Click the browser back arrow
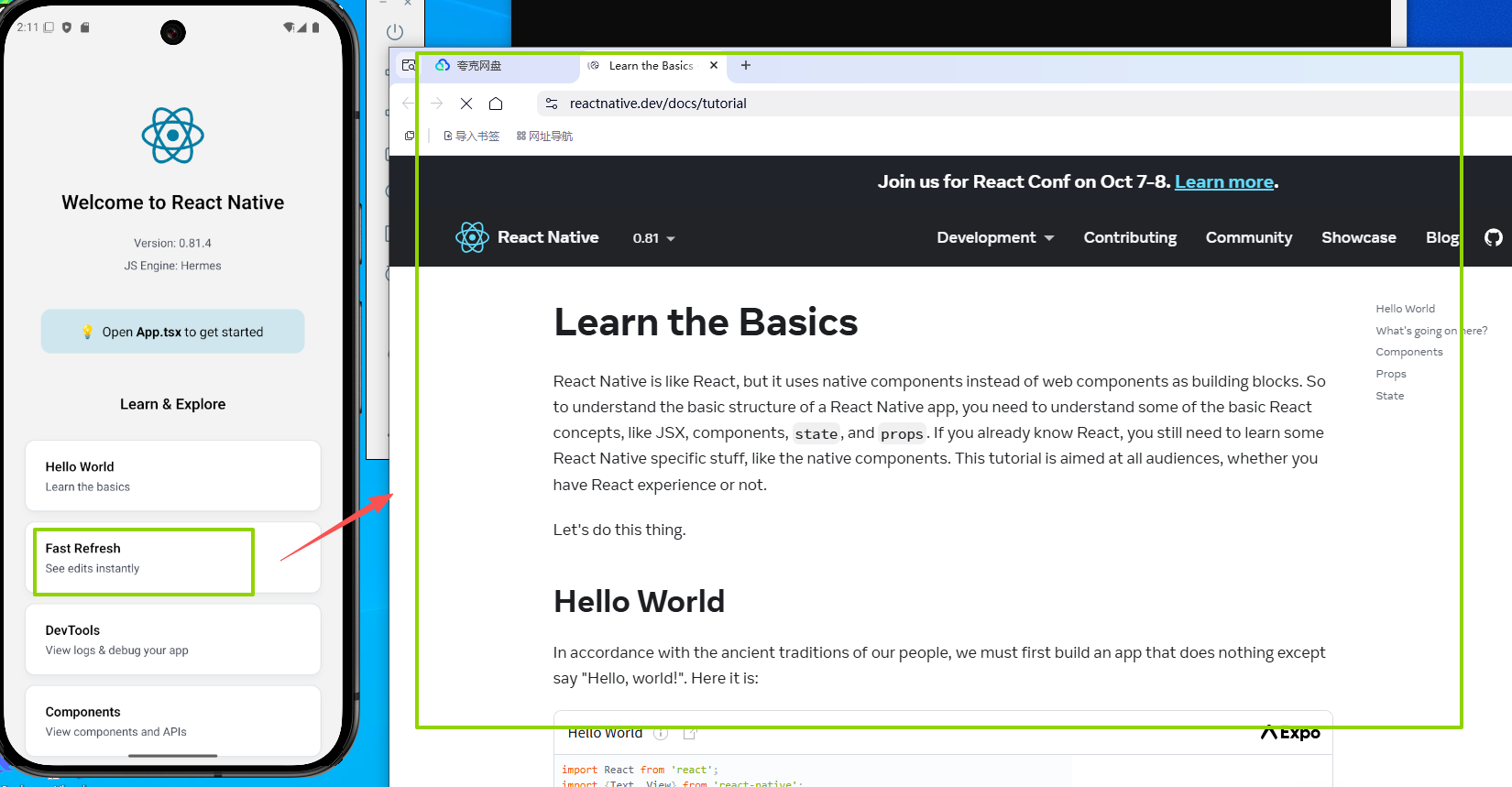This screenshot has height=787, width=1512. click(x=409, y=104)
